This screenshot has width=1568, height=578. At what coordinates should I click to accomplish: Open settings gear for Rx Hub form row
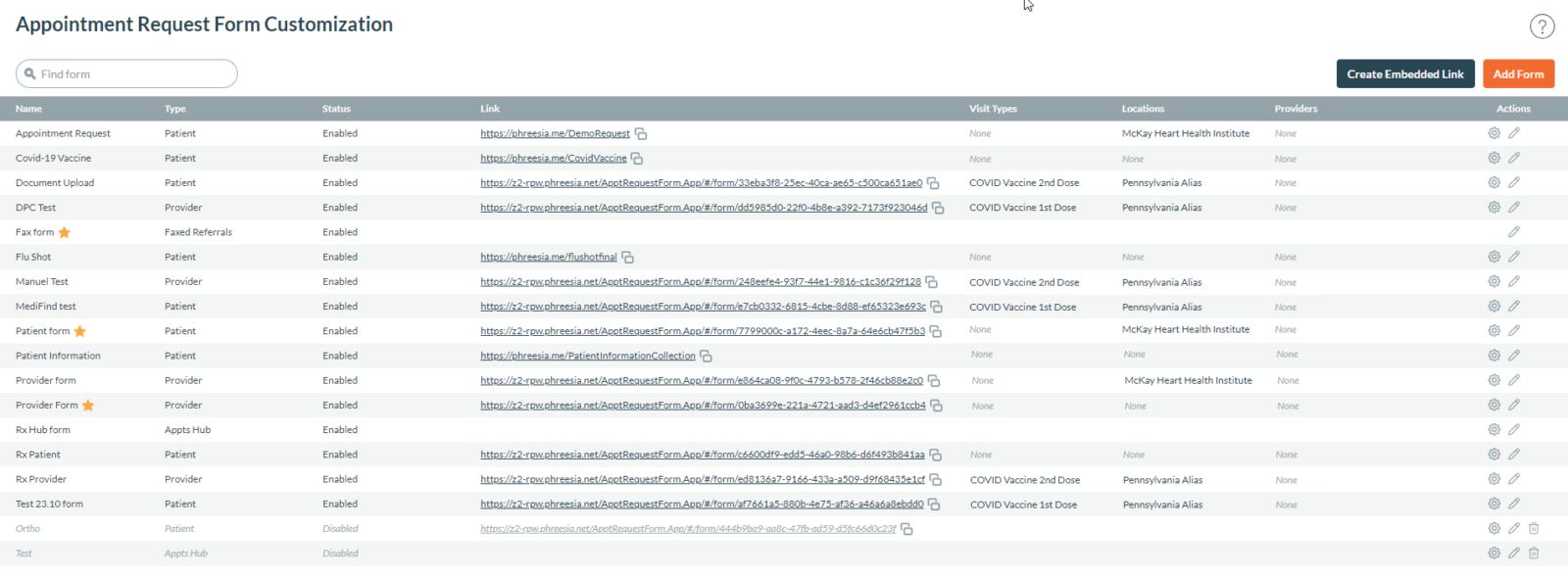point(1494,429)
